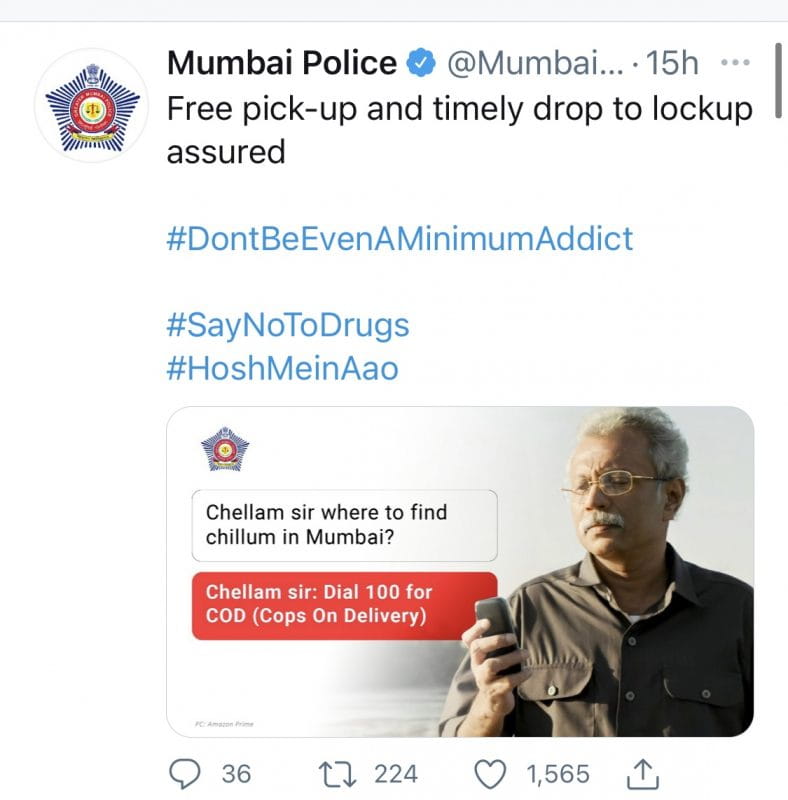Click the Mumbai Police display name
The width and height of the screenshot is (788, 800).
[x=282, y=64]
